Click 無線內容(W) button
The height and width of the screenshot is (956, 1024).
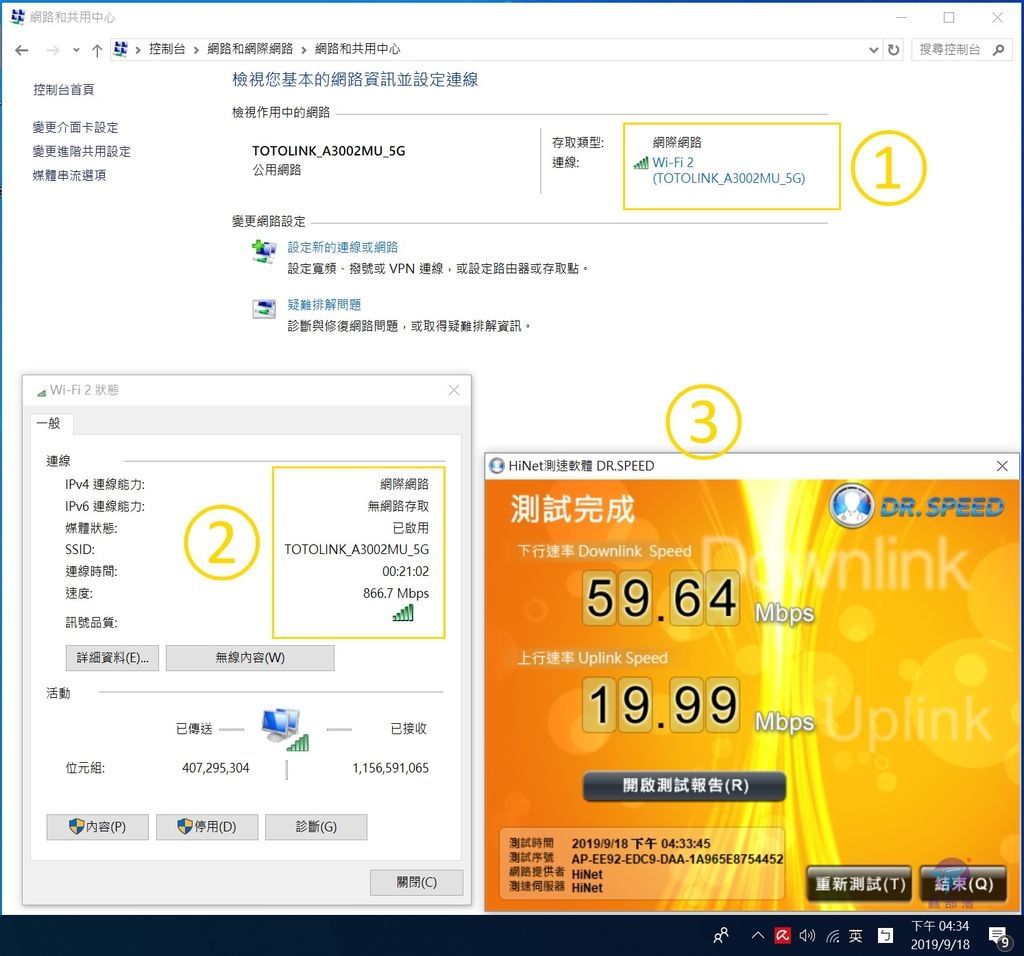tap(250, 658)
